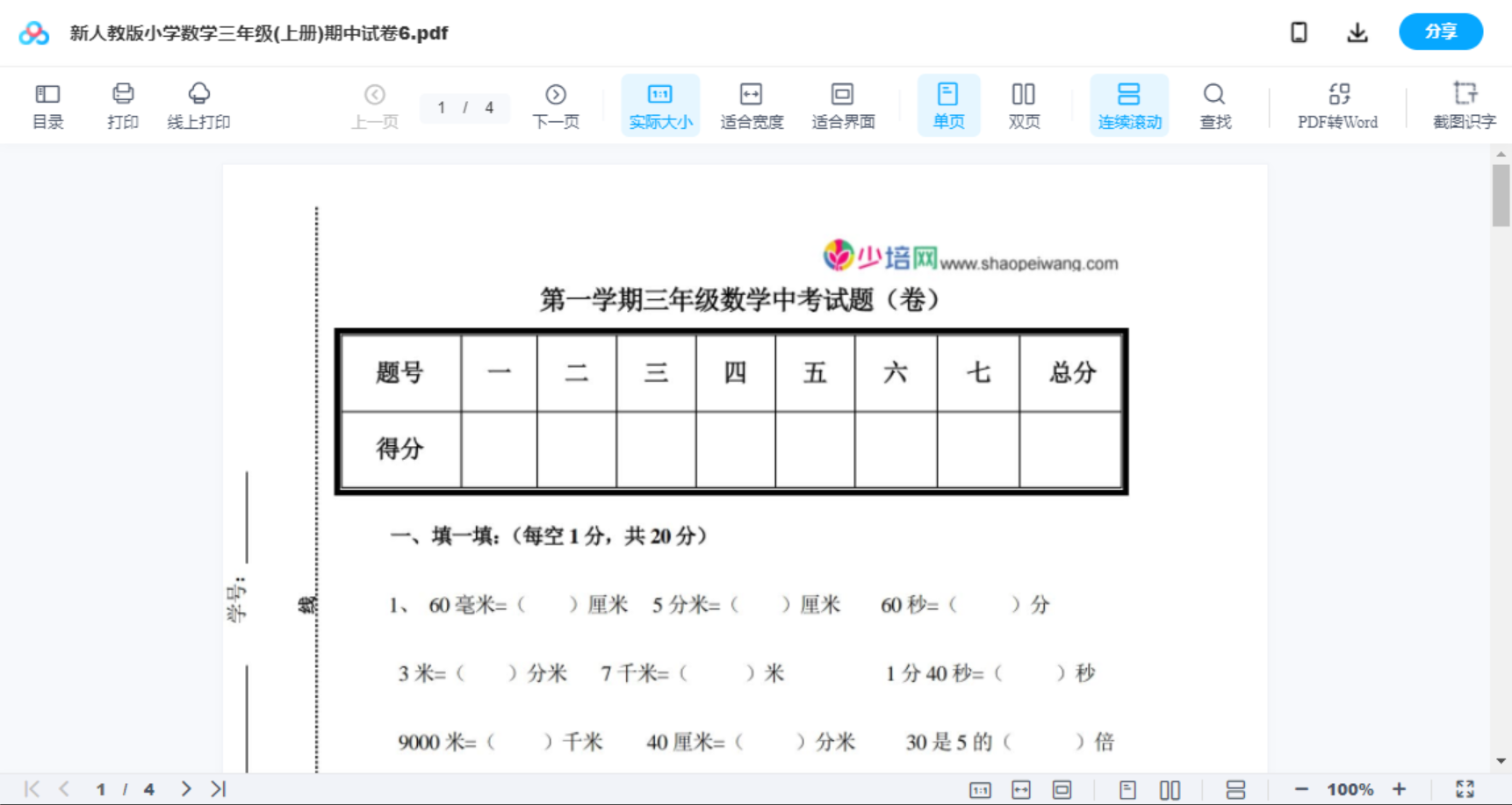This screenshot has width=1512, height=805.
Task: Open mobile view via phone icon
Action: tap(1298, 32)
